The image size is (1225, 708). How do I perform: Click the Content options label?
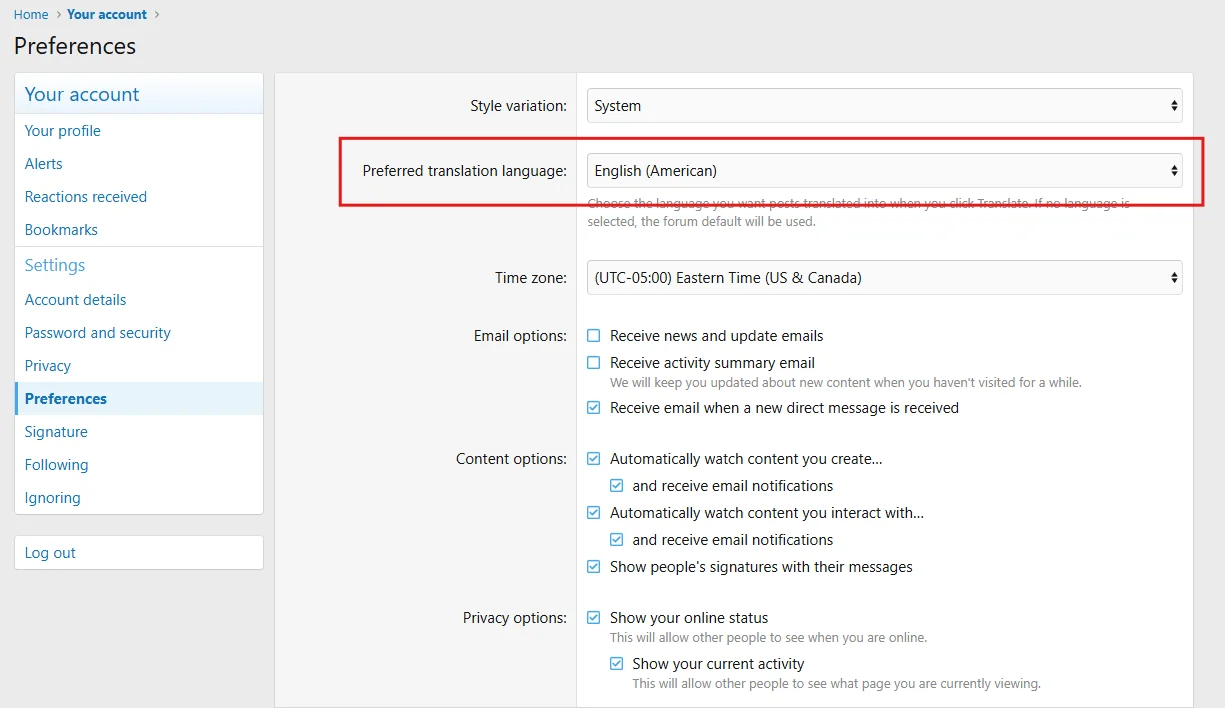(x=511, y=459)
